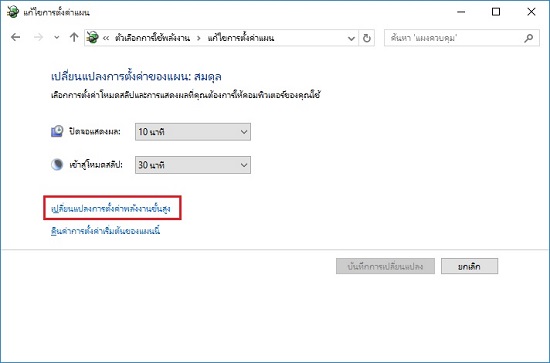Click the ยกเลิก (Cancel) button
This screenshot has height=363, width=550.
(469, 267)
